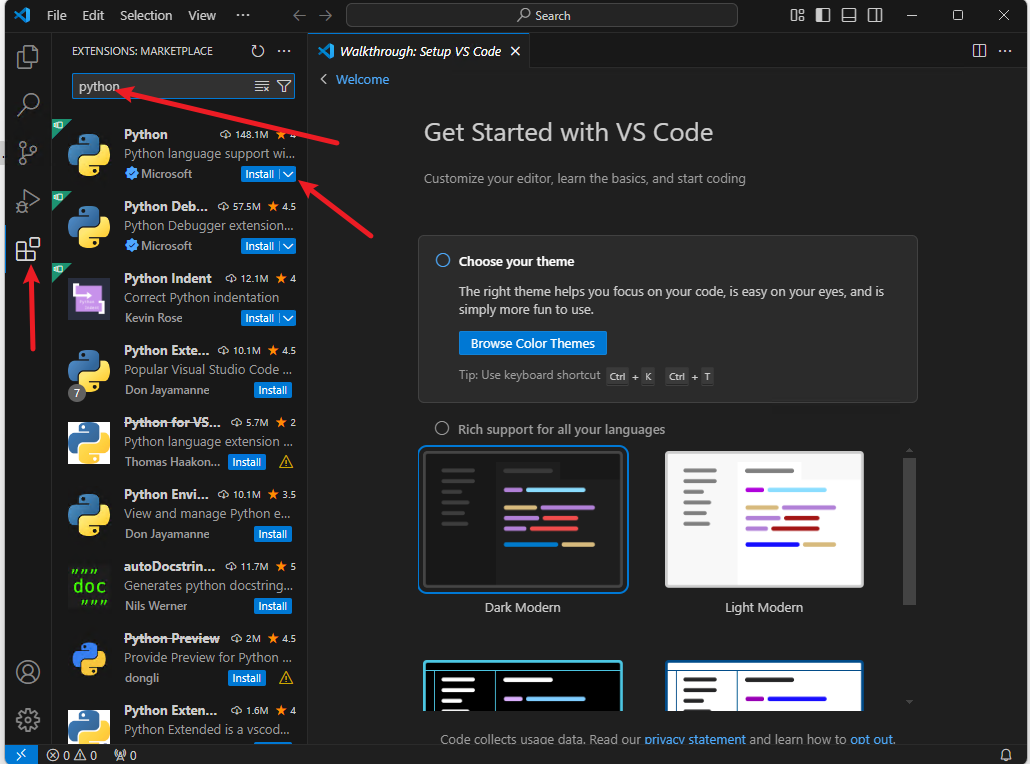Go forward using the navigation arrow

[325, 15]
